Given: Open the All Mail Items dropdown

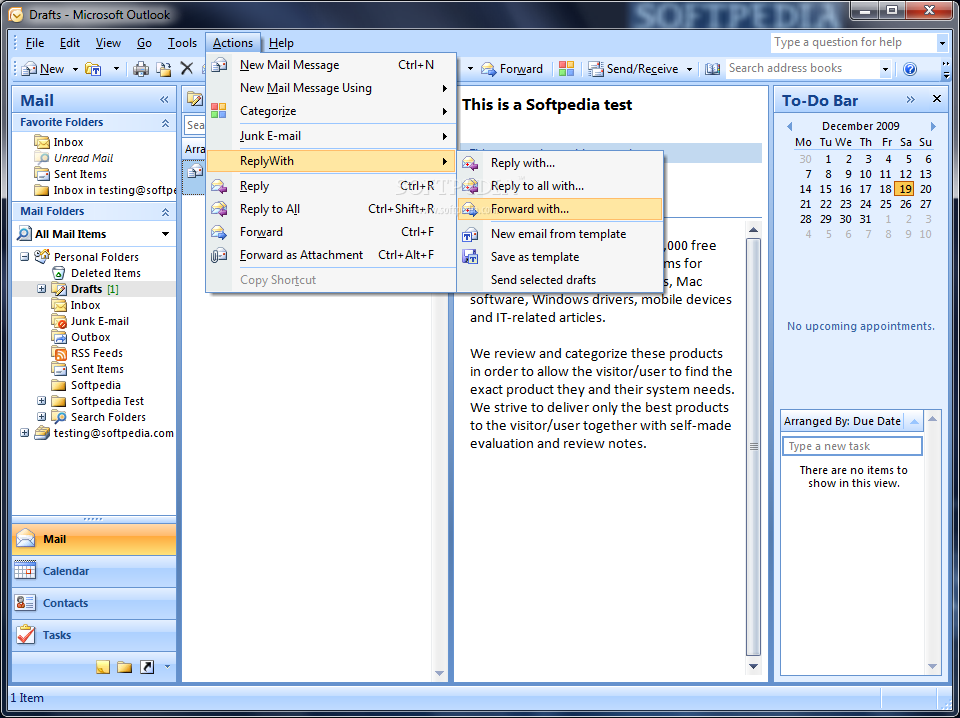Looking at the screenshot, I should tap(165, 234).
